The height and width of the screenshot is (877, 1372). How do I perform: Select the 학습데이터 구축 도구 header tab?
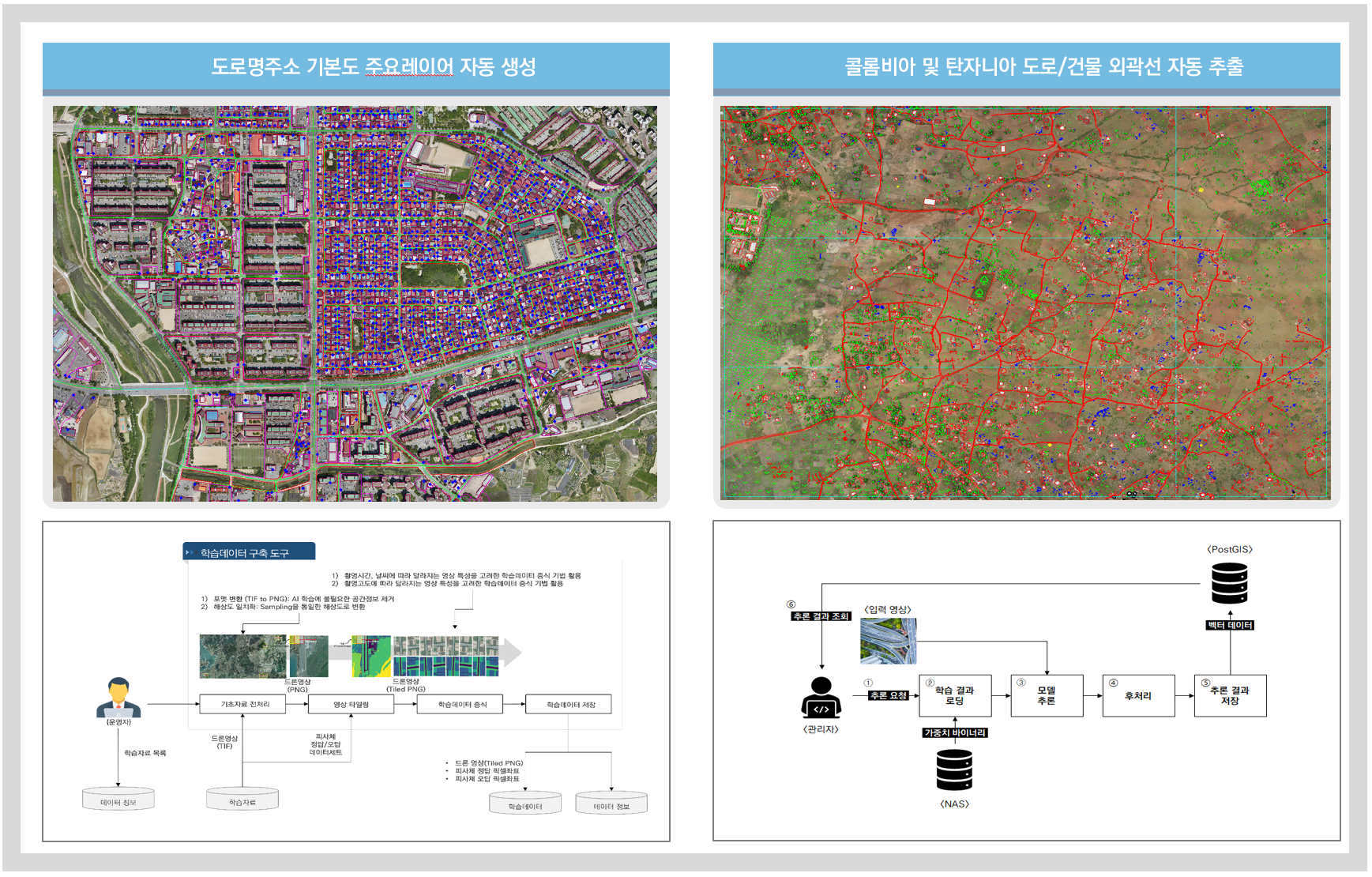(x=249, y=551)
